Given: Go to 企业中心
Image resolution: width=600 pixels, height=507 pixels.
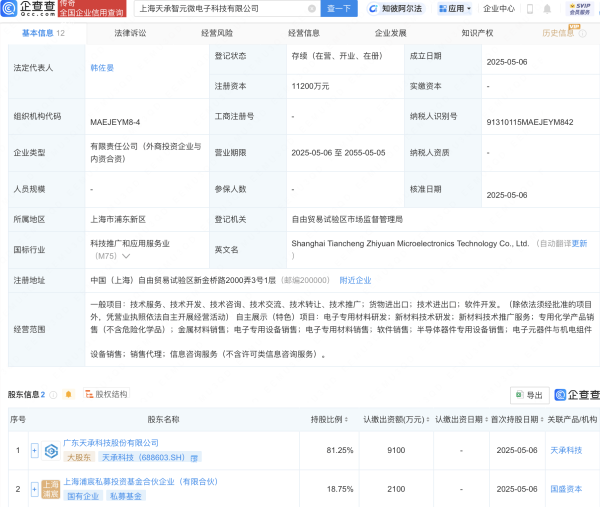Looking at the screenshot, I should (x=499, y=8).
